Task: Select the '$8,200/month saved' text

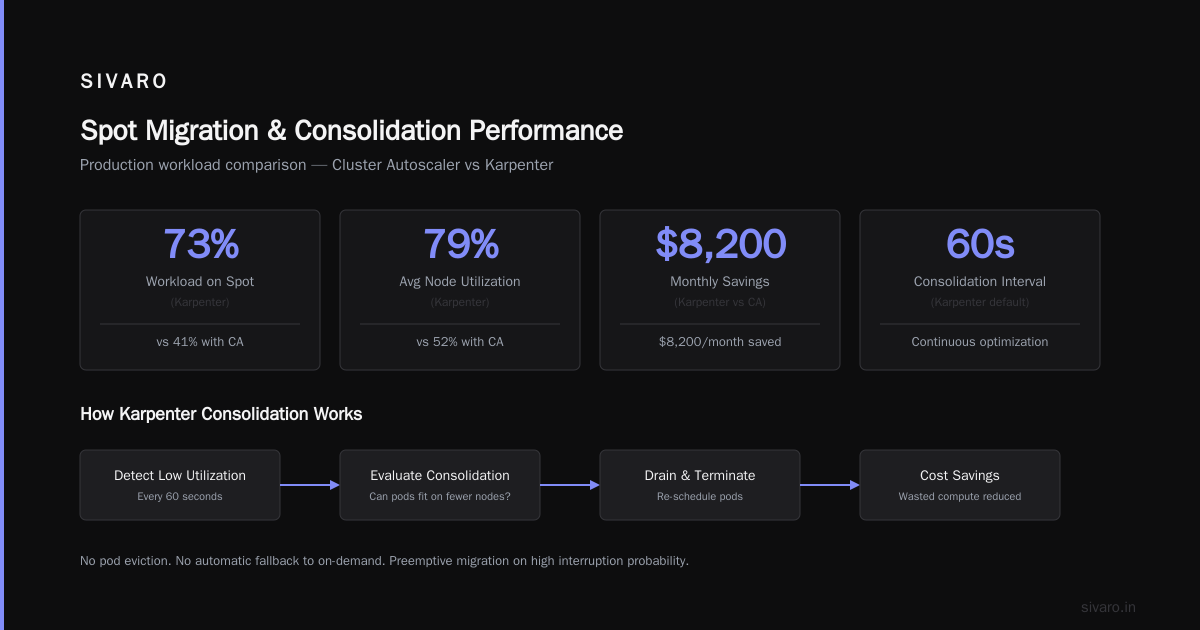Action: click(720, 342)
